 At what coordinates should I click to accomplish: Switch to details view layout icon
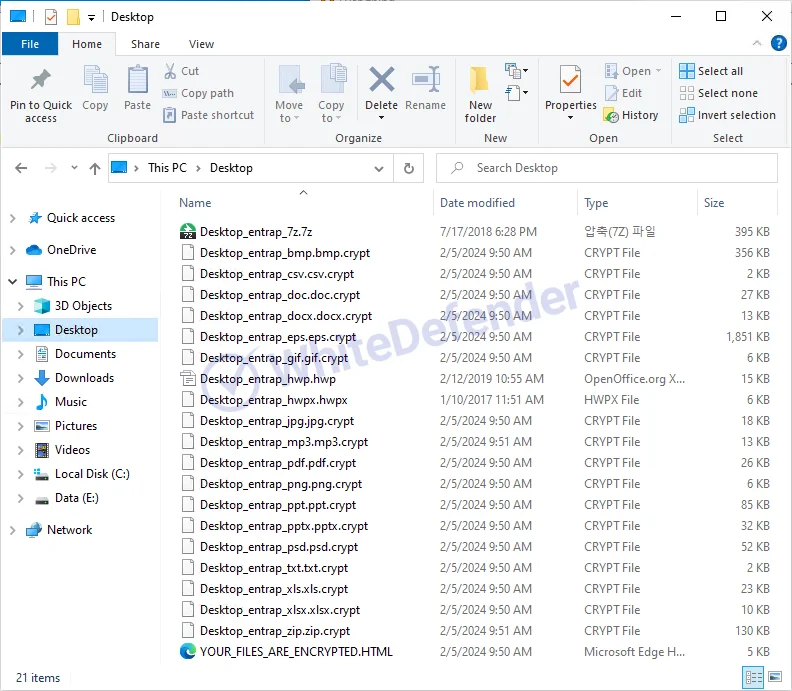pyautogui.click(x=752, y=677)
